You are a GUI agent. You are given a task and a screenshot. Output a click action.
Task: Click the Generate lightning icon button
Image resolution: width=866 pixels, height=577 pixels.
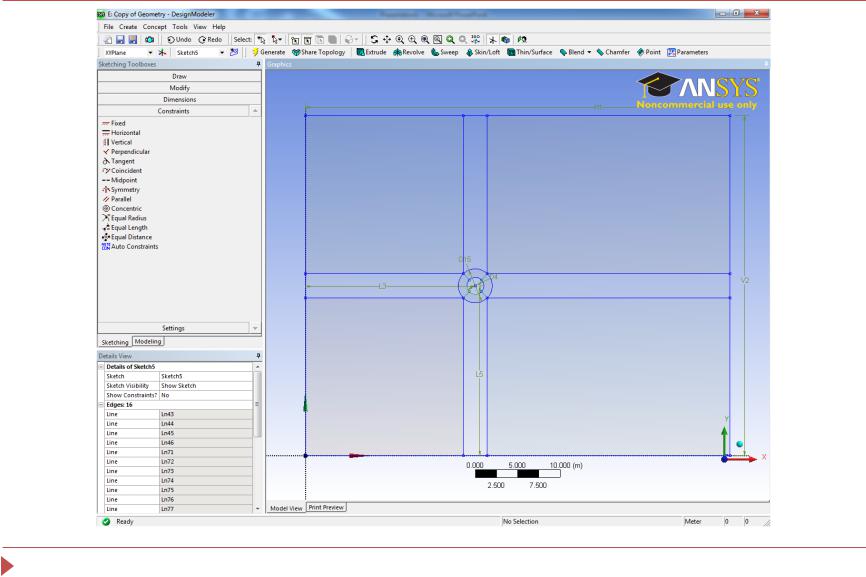268,52
